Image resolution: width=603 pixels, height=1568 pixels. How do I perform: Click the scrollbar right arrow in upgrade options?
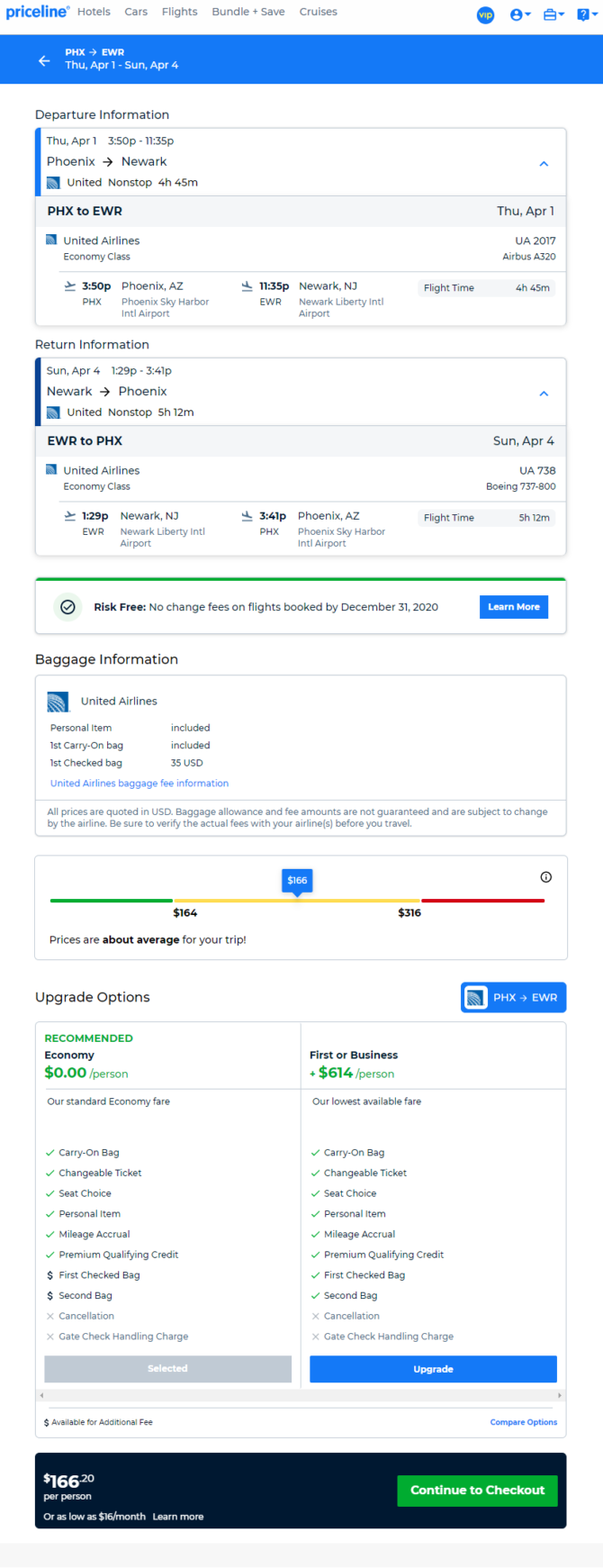coord(561,1395)
